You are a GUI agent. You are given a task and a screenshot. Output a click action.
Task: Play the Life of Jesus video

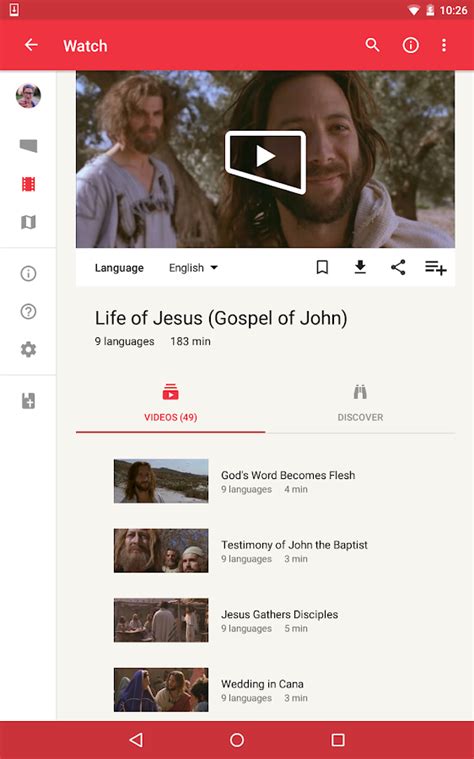click(265, 160)
